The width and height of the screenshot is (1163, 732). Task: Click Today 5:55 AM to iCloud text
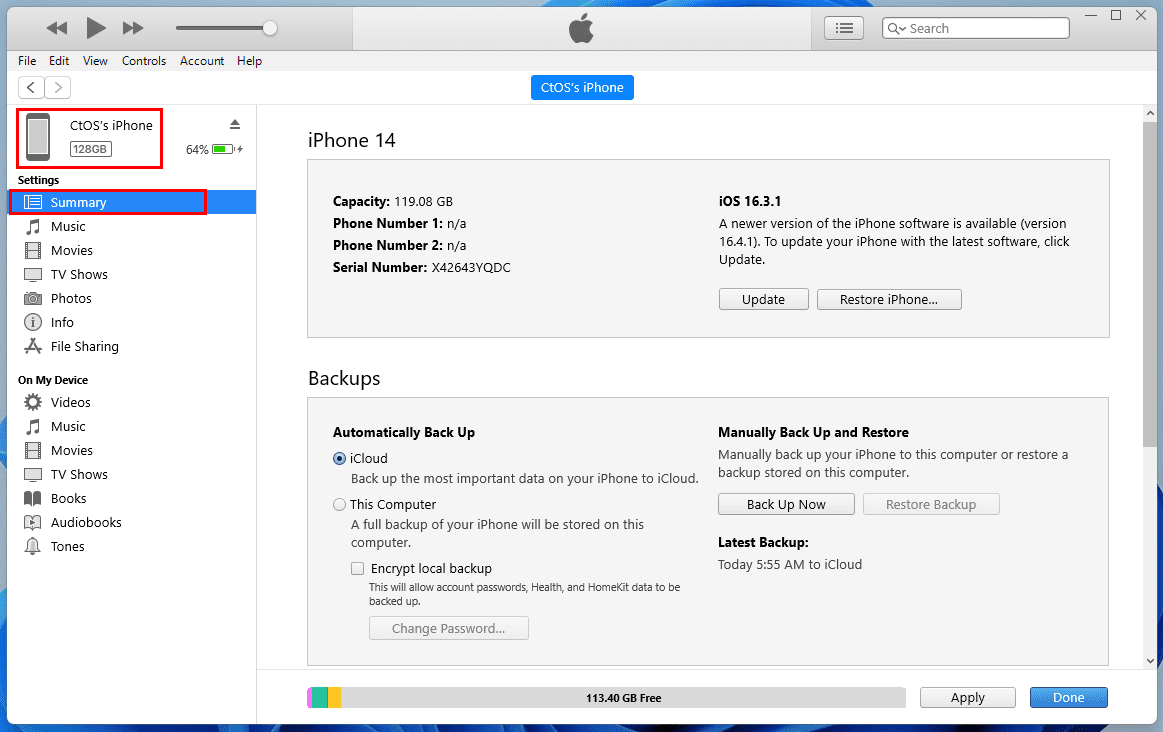point(790,564)
